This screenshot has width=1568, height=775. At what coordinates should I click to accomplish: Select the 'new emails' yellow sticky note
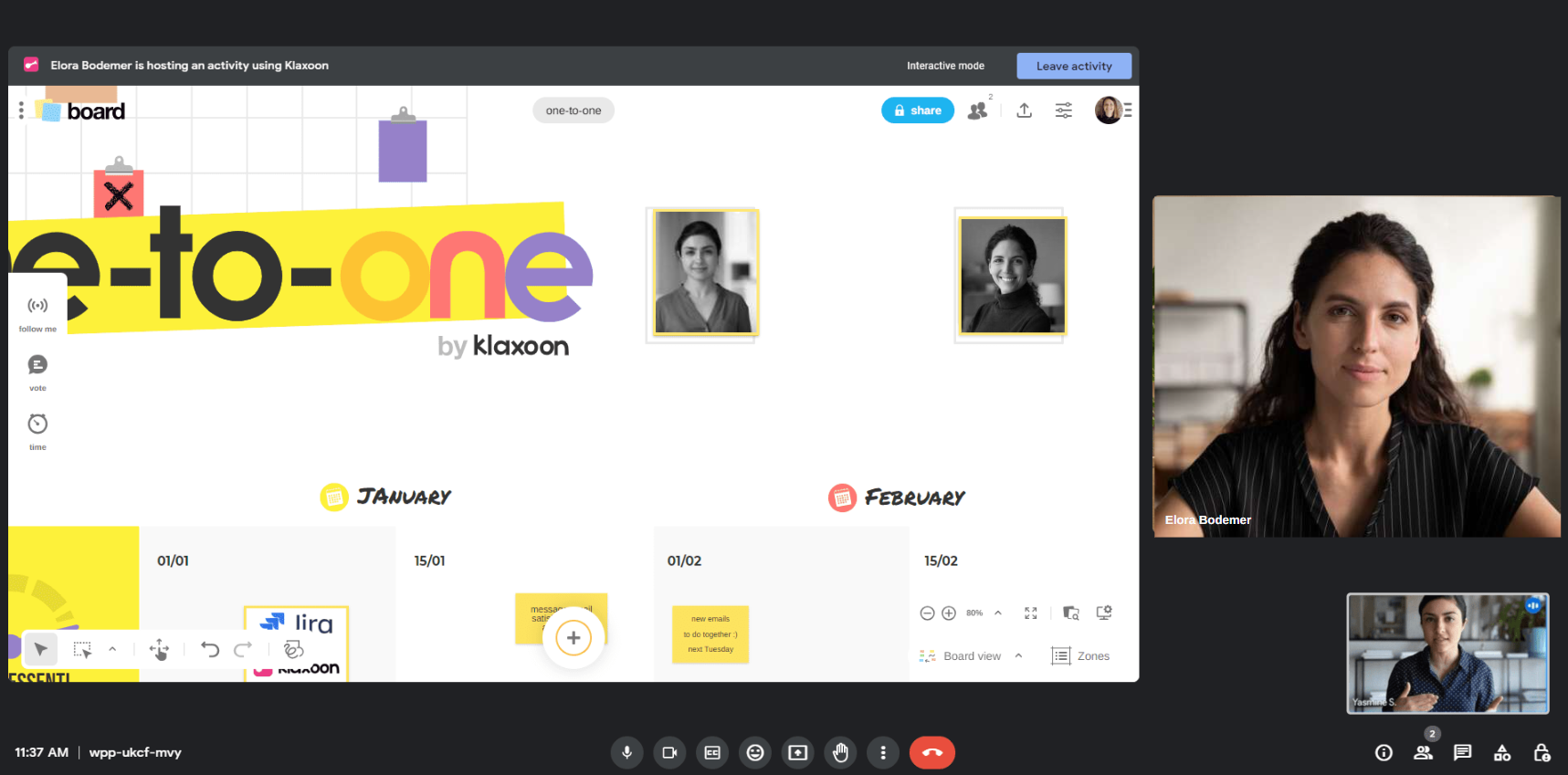pyautogui.click(x=710, y=634)
